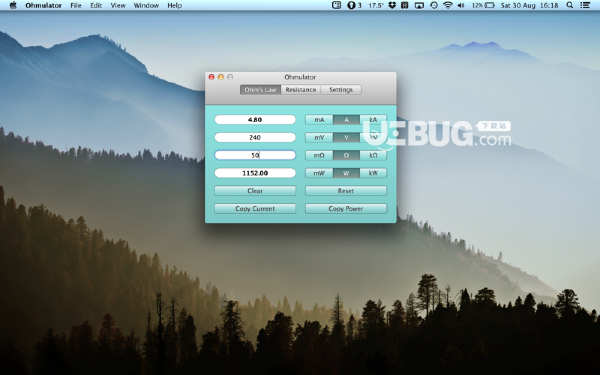Open the Help menu
Screen dimensions: 600x375
click(174, 5)
